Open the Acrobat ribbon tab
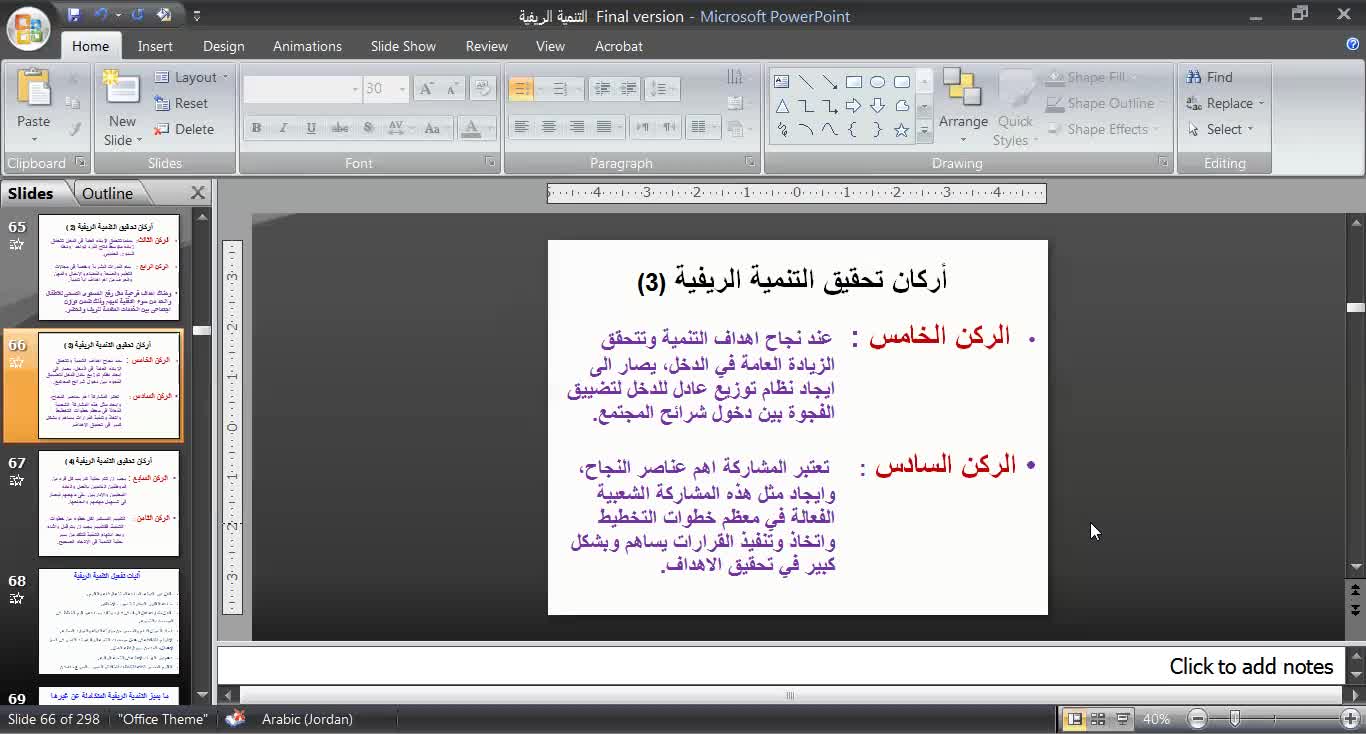 (618, 46)
